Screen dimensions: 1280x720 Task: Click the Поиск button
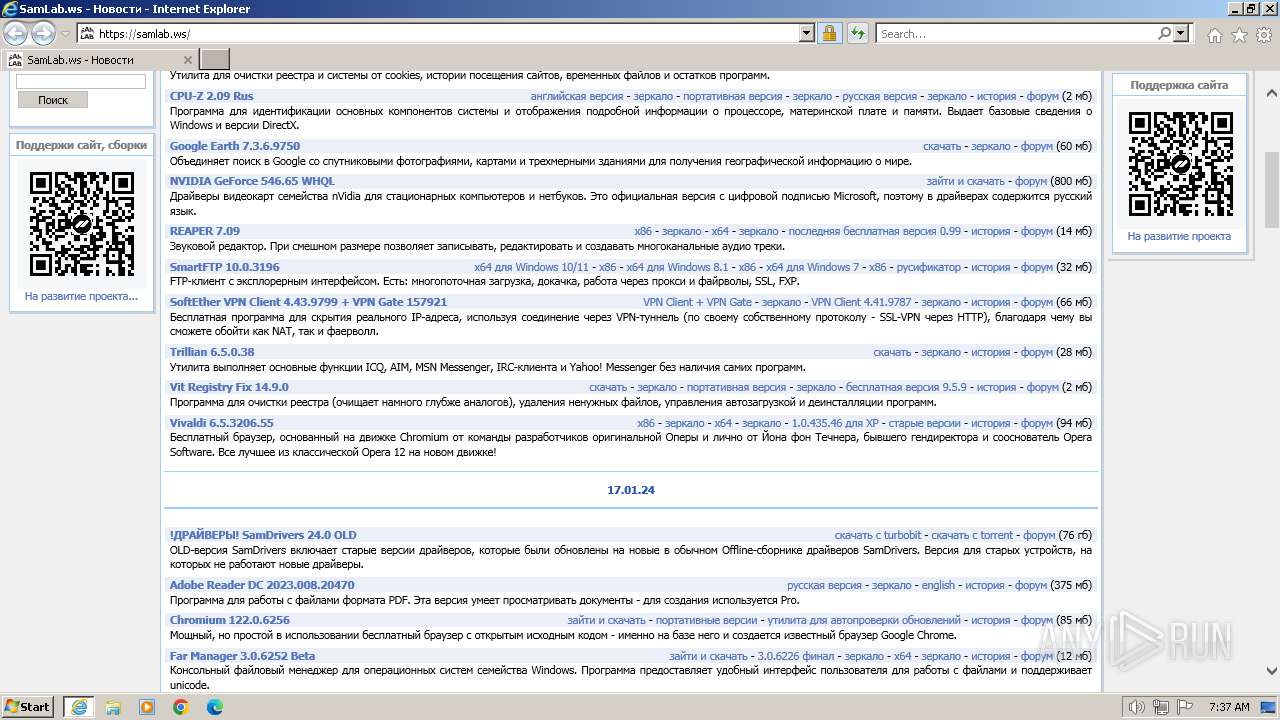click(53, 100)
